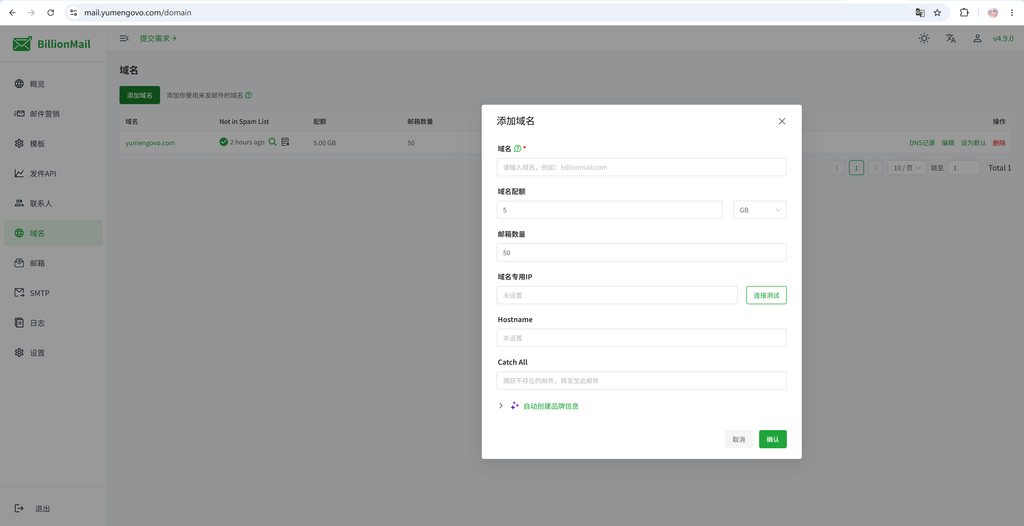
Task: Open the browser profile avatar
Action: pos(993,12)
